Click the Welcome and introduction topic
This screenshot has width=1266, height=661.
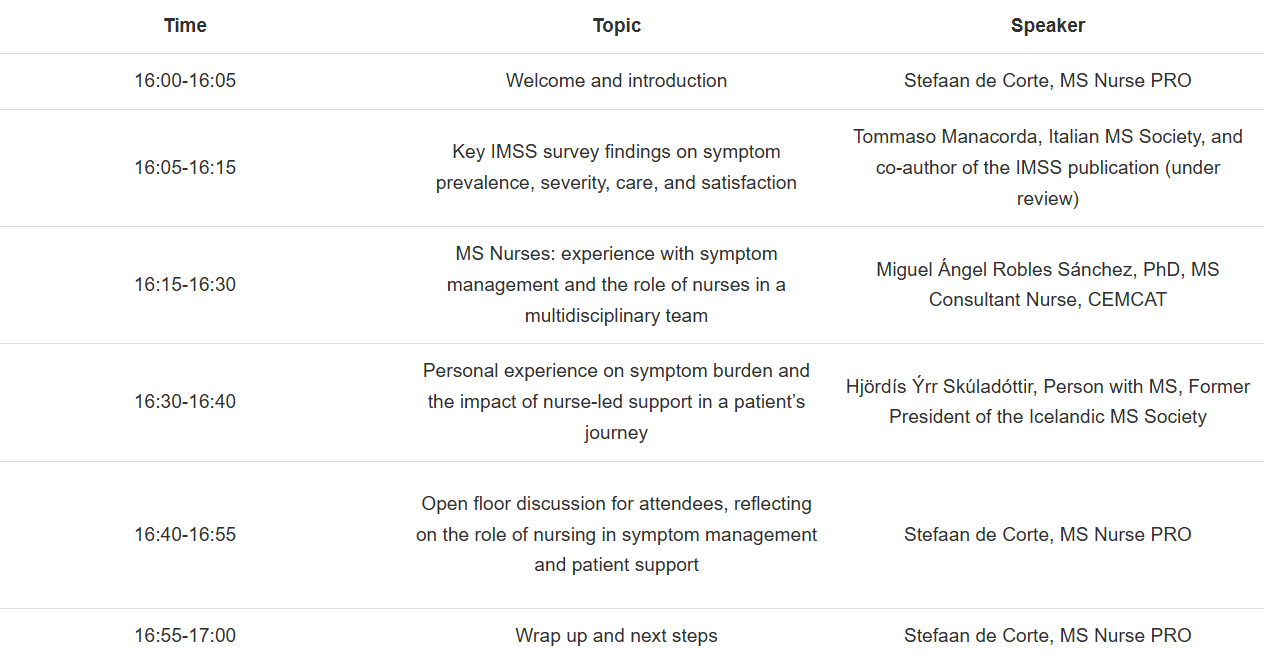tap(616, 81)
